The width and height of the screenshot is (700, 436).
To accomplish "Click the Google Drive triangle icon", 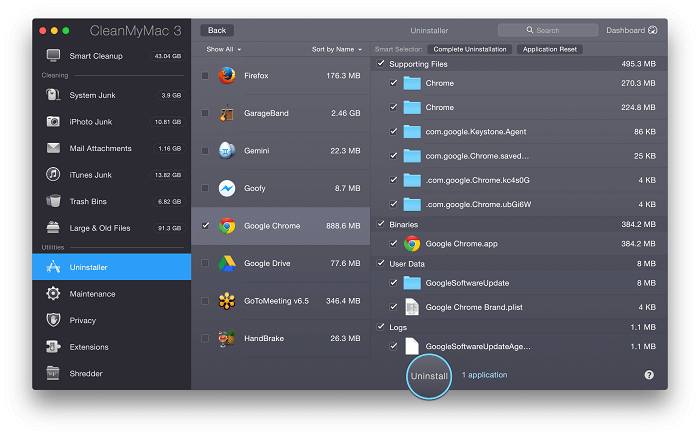I will pos(227,263).
